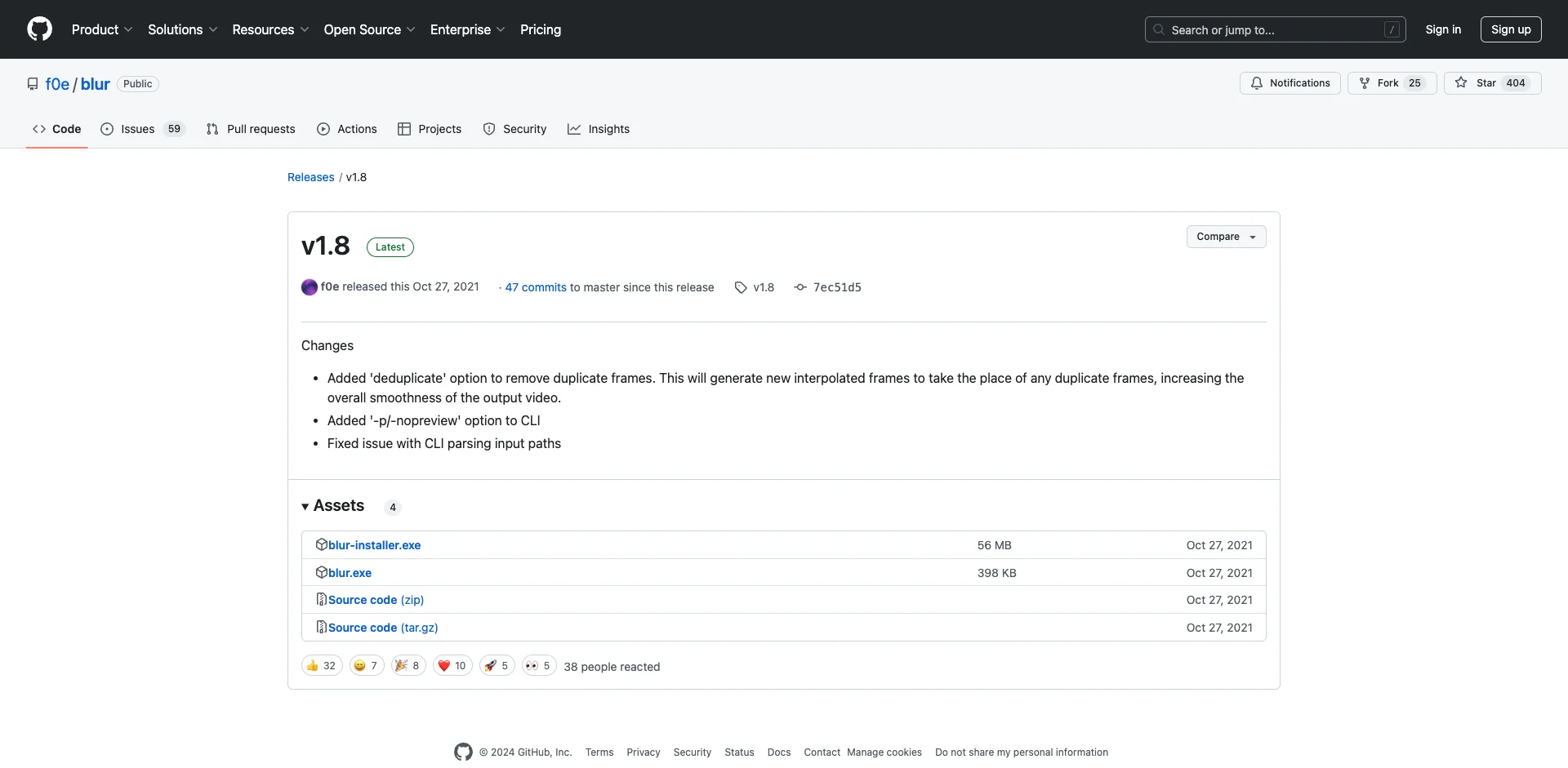
Task: Click Manage cookies in footer
Action: (884, 752)
